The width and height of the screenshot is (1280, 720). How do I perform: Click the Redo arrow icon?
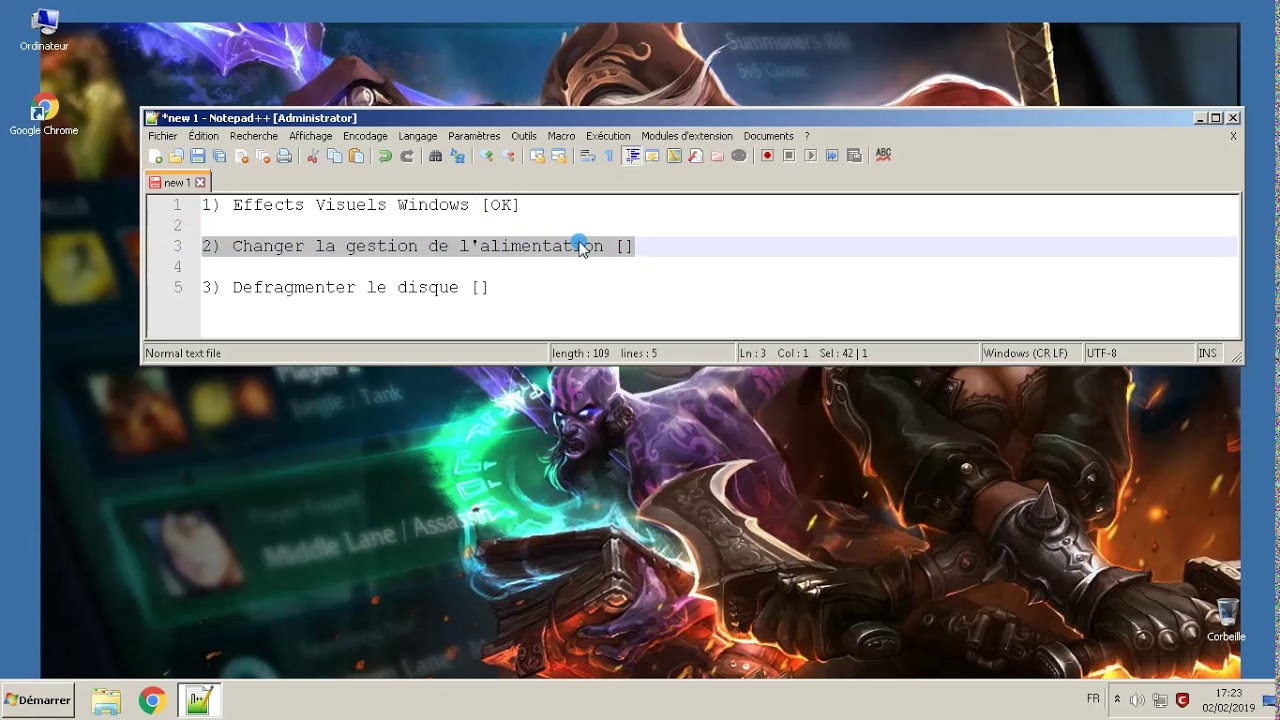(x=407, y=156)
